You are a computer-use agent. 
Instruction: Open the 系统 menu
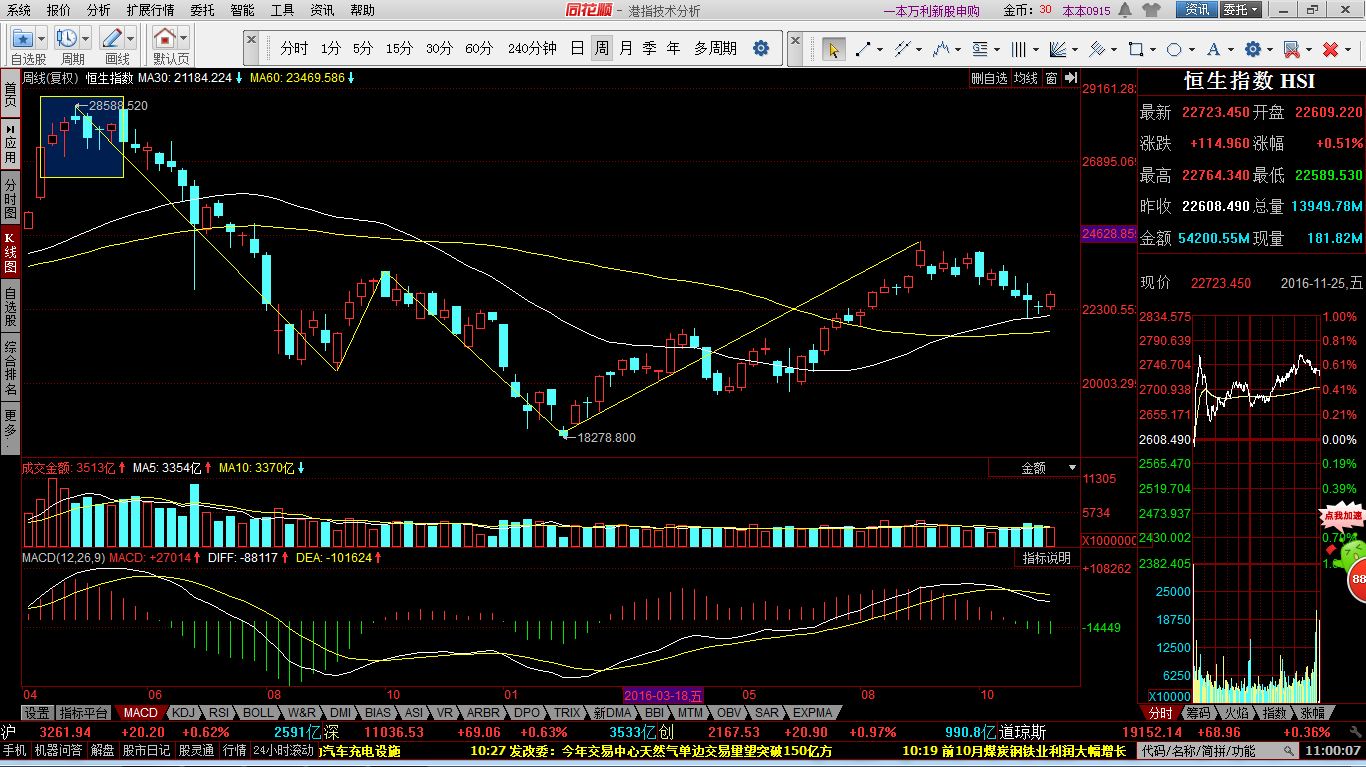(19, 10)
